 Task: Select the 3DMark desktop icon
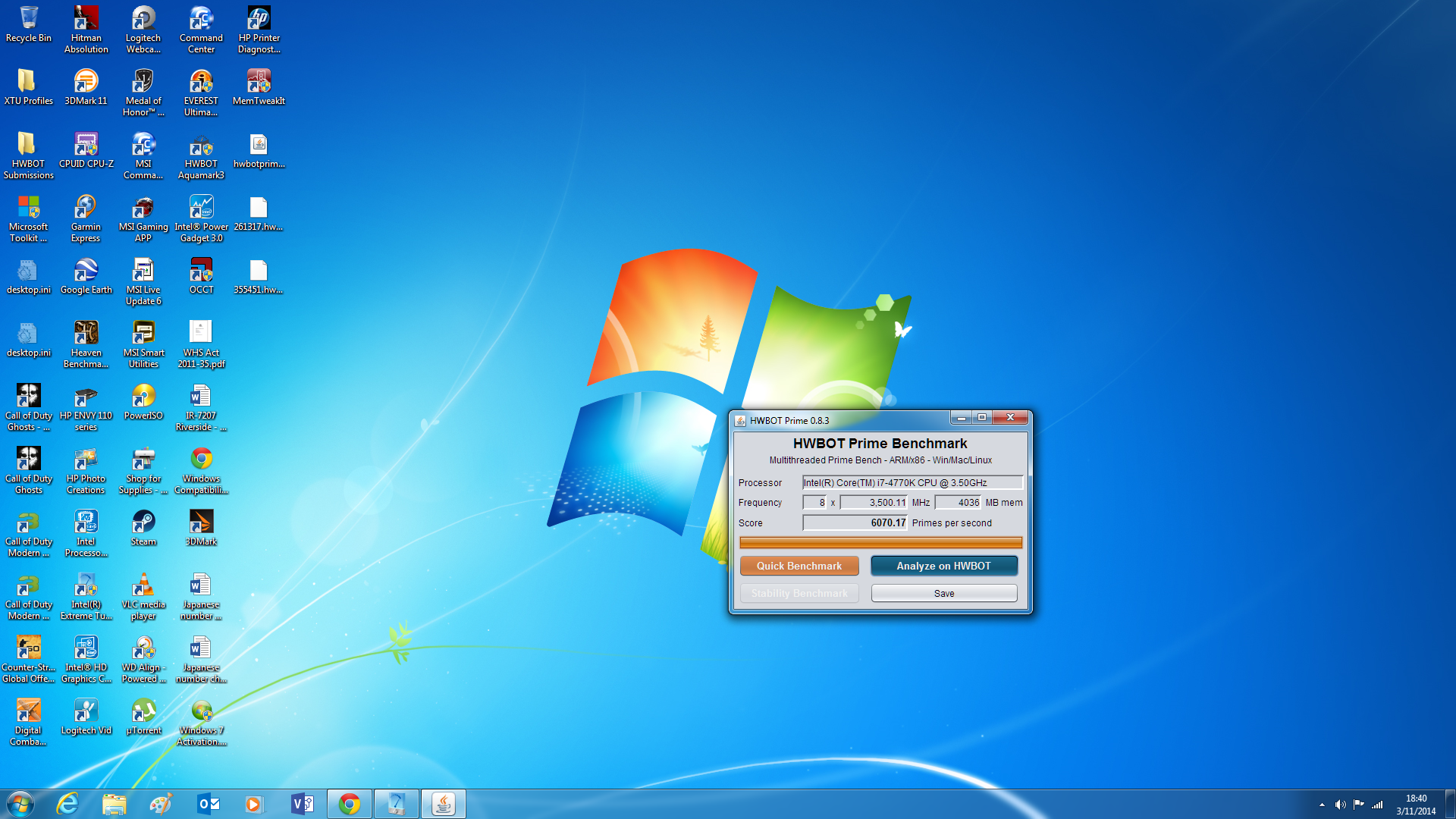coord(201,528)
